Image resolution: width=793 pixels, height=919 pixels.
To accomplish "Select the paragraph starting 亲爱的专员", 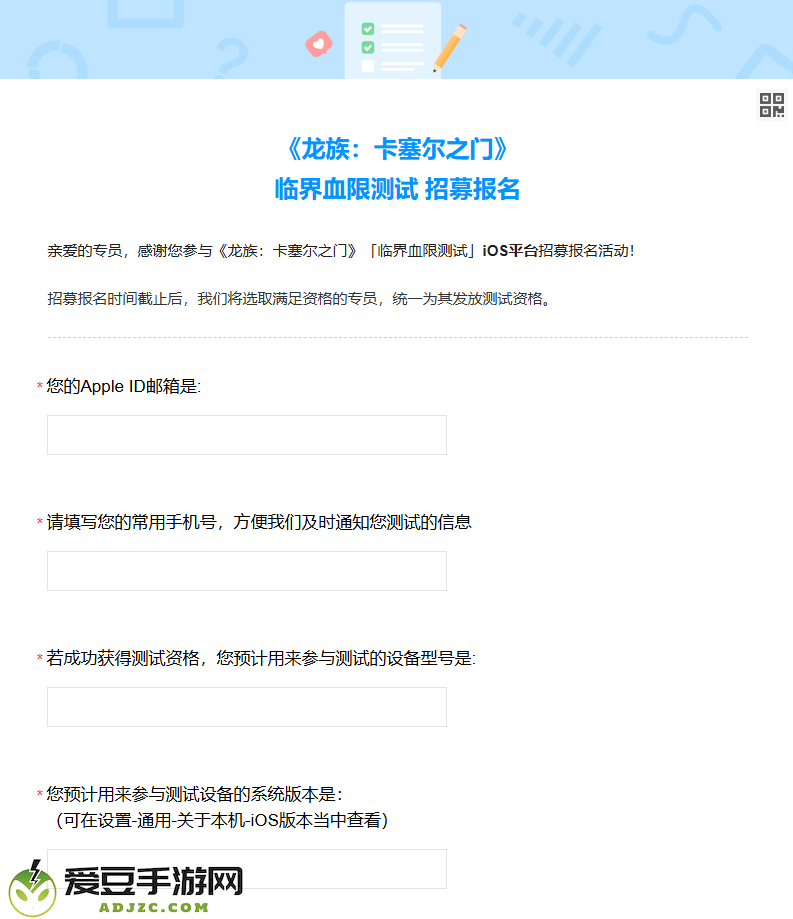I will click(x=341, y=251).
